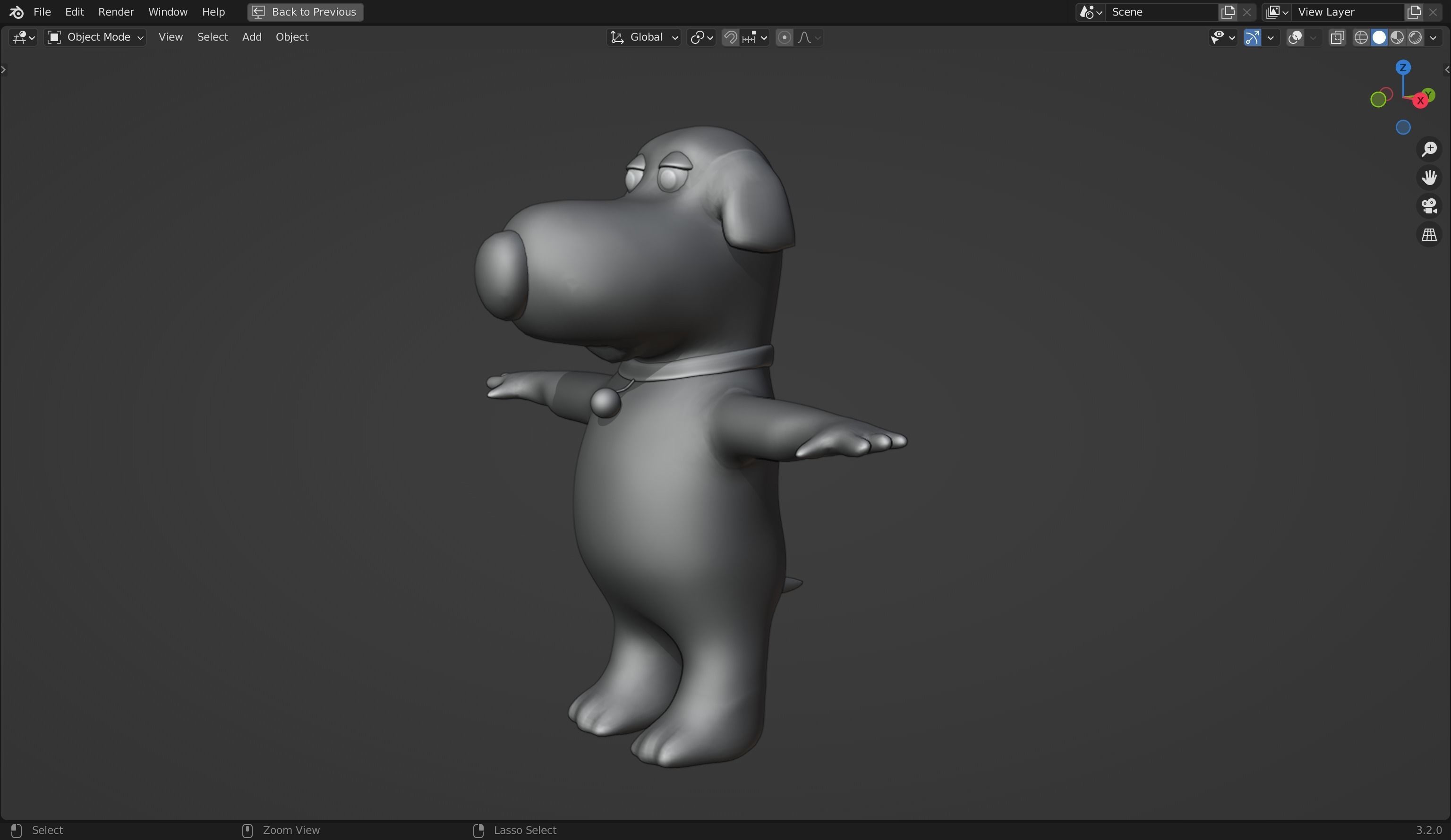
Task: Open the File menu
Action: pos(42,11)
